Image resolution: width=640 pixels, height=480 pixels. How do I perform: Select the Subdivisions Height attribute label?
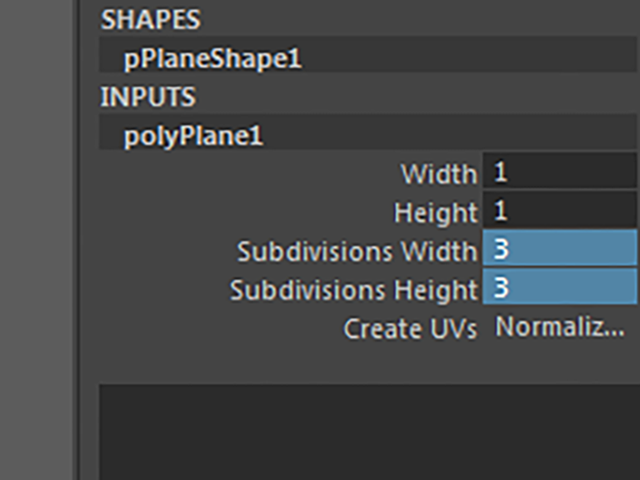pos(353,290)
